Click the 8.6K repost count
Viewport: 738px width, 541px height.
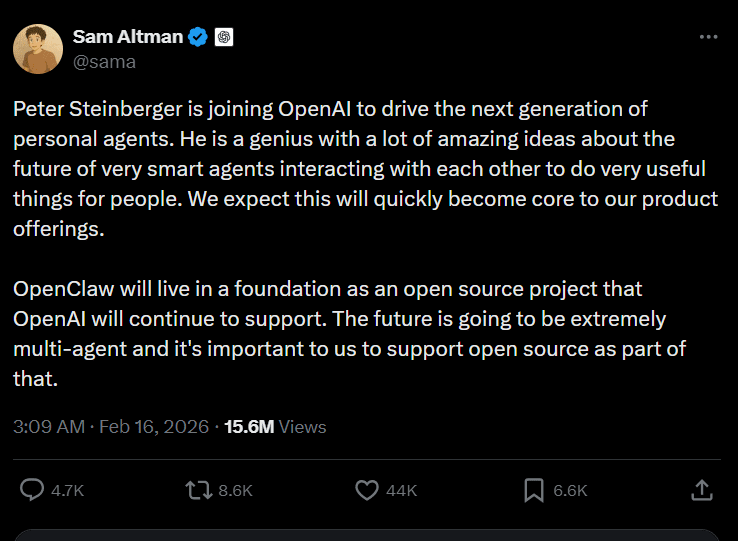coord(235,491)
